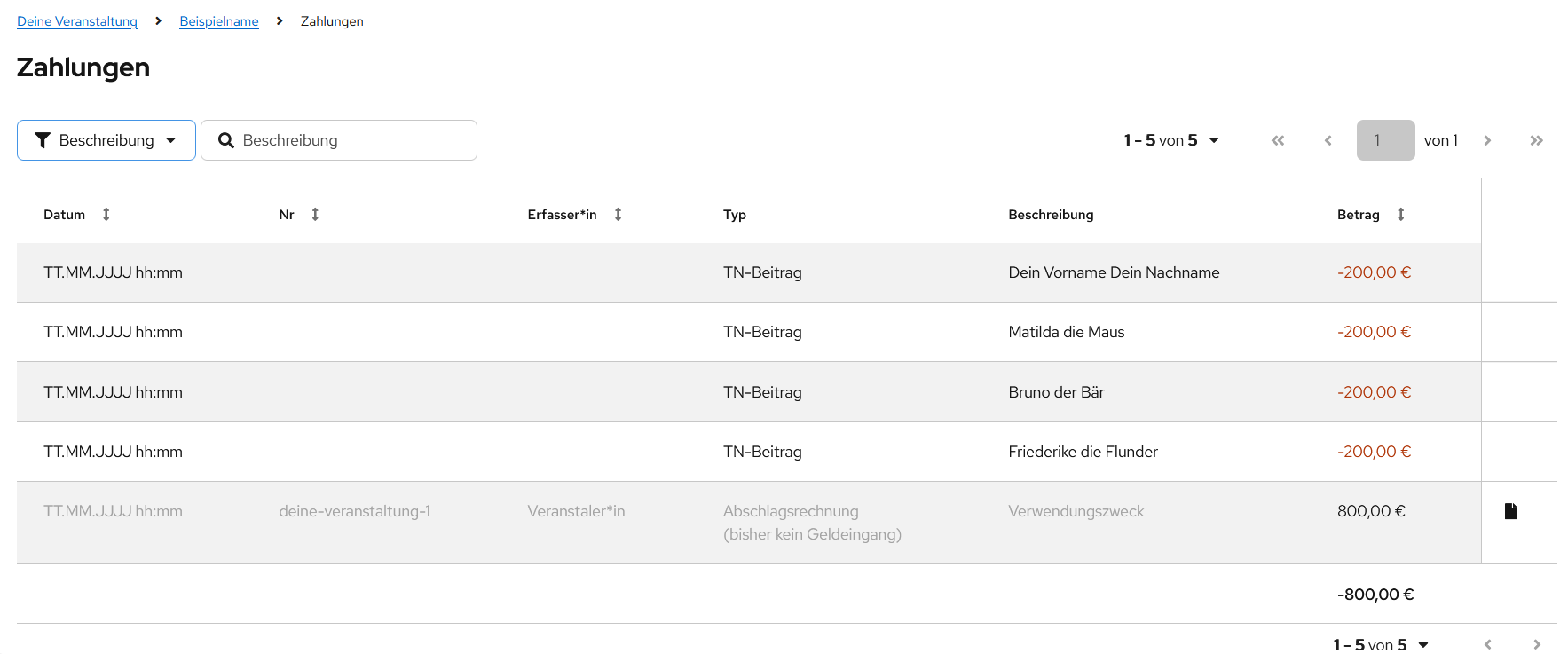Select the Matilda die Maus payment row
Screen dimensions: 1568x654
coord(1066,332)
